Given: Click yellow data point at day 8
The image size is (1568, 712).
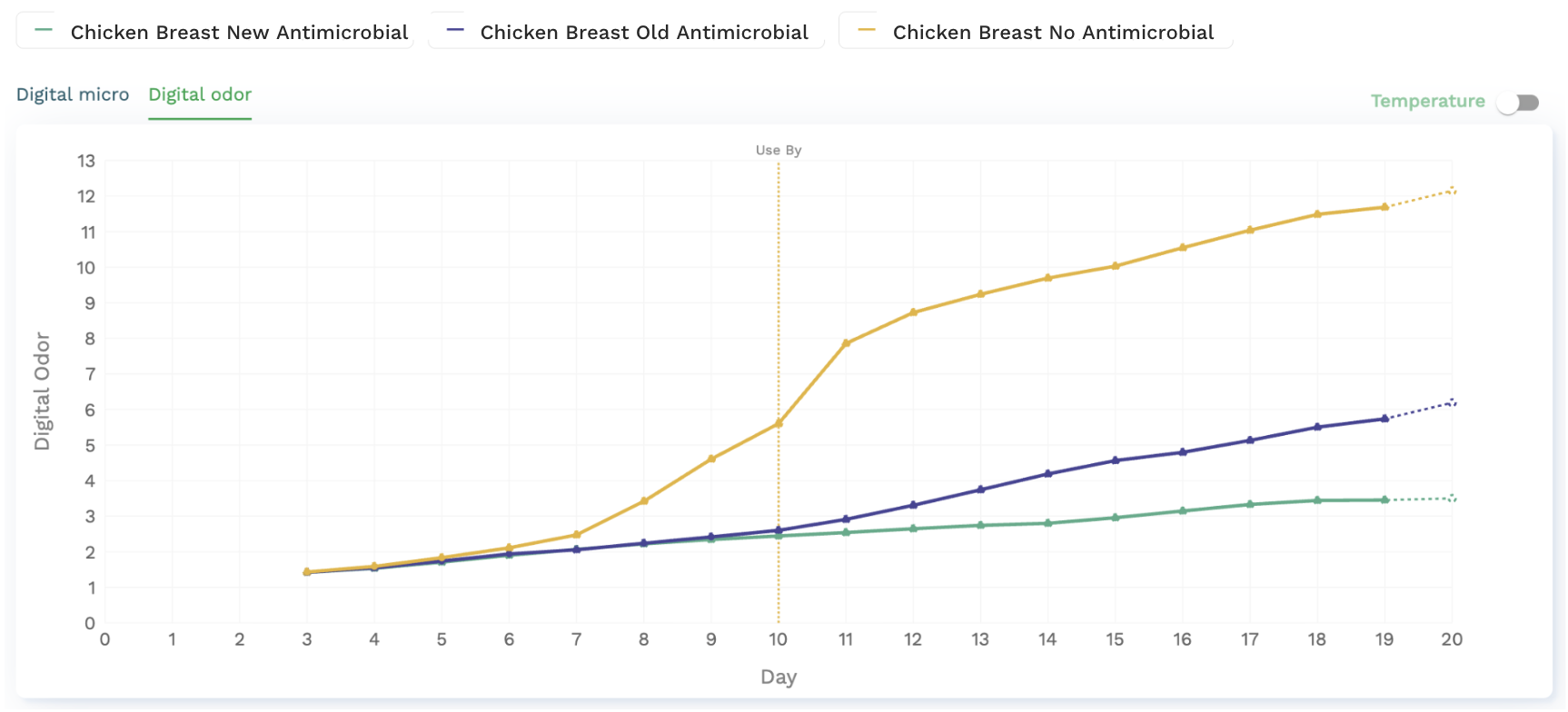Looking at the screenshot, I should 644,501.
